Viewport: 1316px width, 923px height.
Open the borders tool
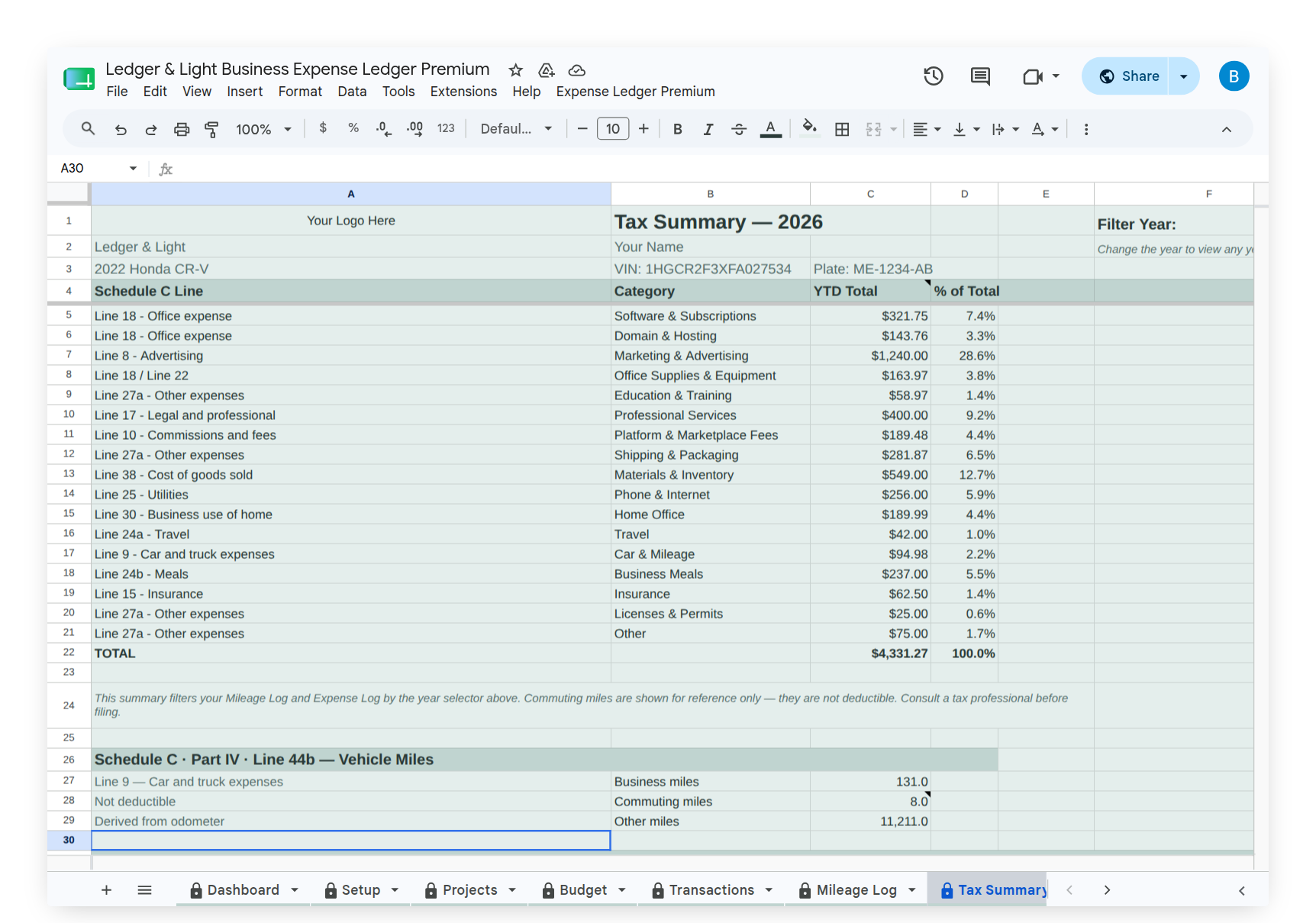(842, 129)
